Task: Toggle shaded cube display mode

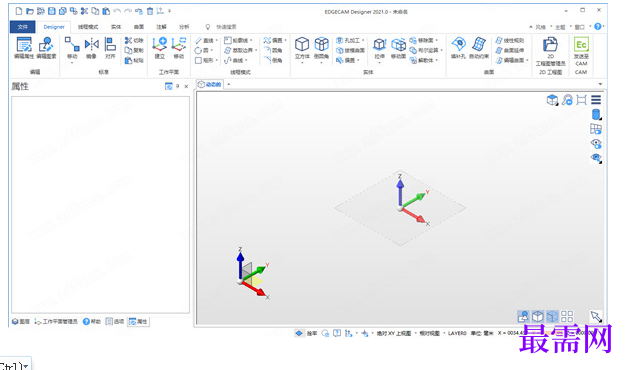Action: [552, 316]
